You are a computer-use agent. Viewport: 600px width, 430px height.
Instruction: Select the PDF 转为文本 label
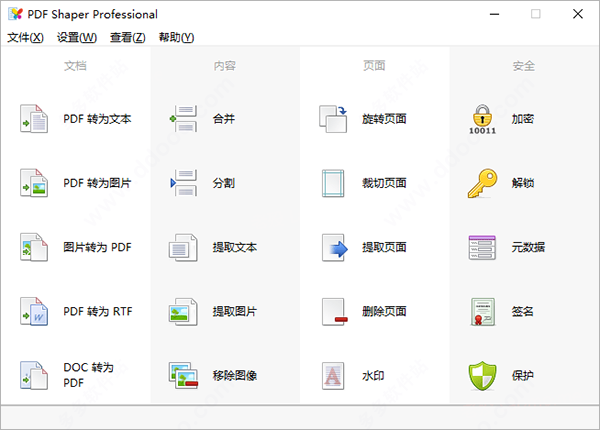(x=97, y=119)
